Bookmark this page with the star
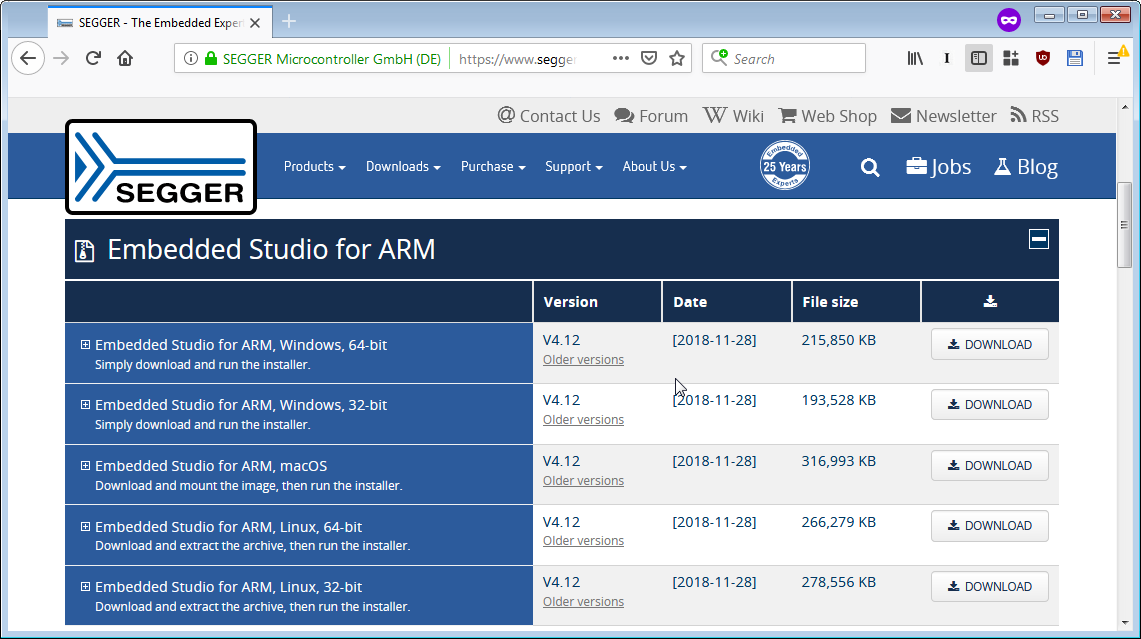Viewport: 1141px width, 639px height. click(x=677, y=58)
